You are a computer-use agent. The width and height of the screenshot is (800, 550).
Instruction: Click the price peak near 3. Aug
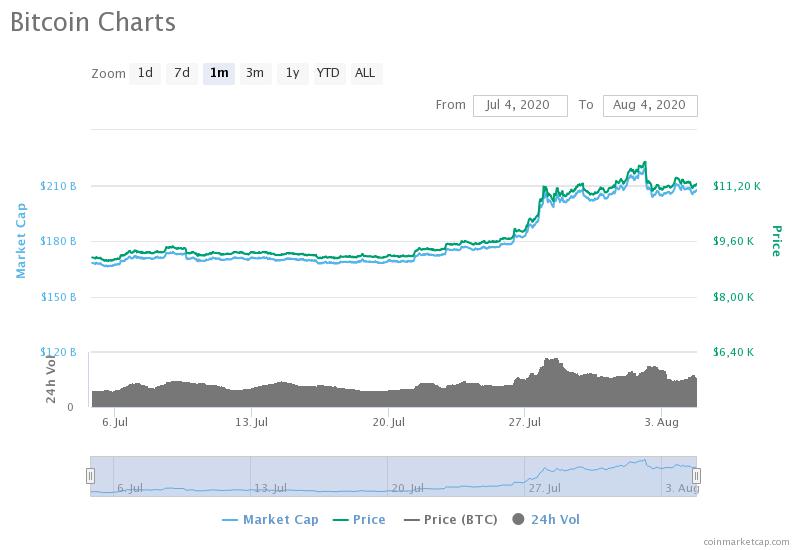coord(645,162)
